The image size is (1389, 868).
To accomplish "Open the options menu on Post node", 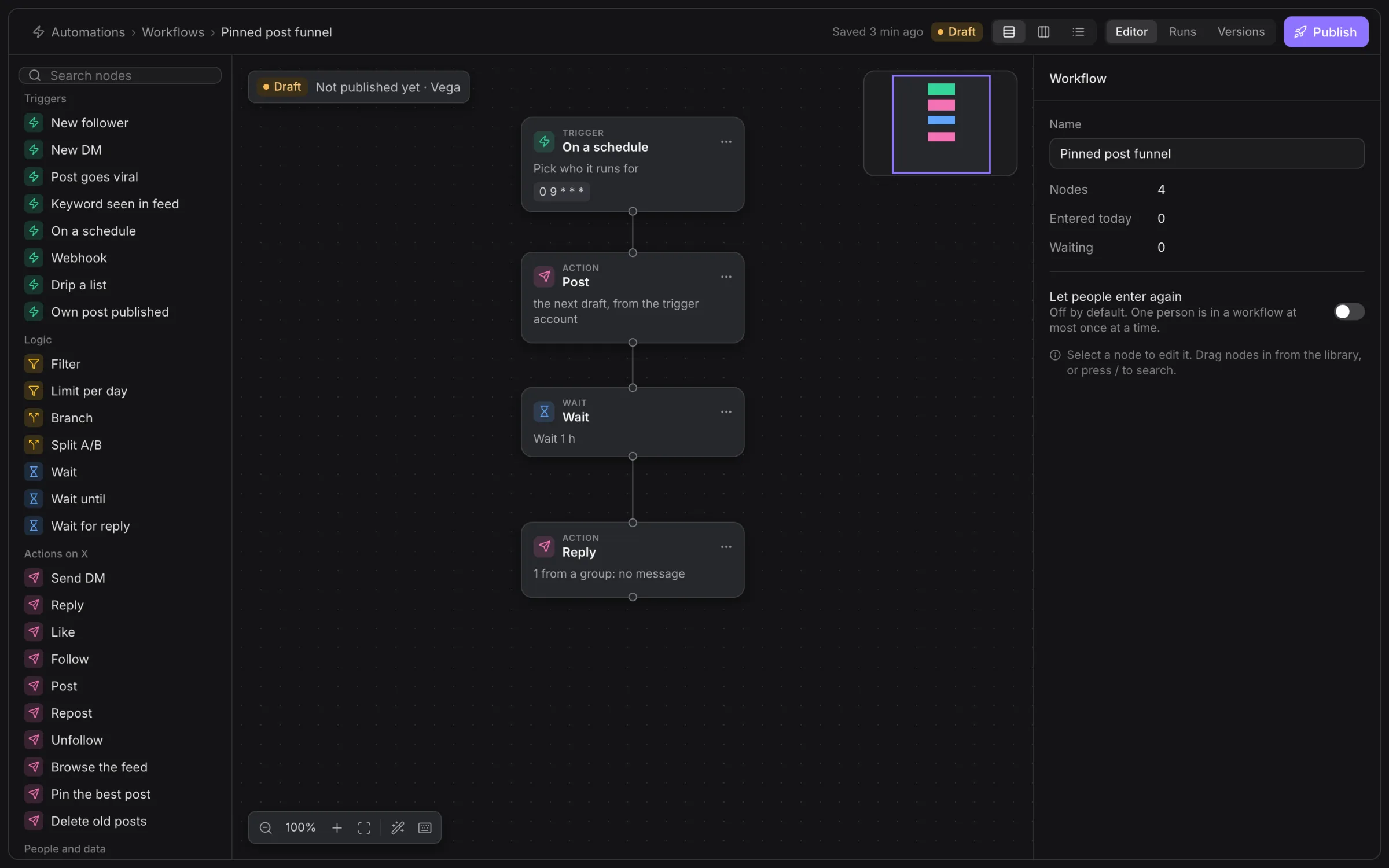I will tap(726, 277).
